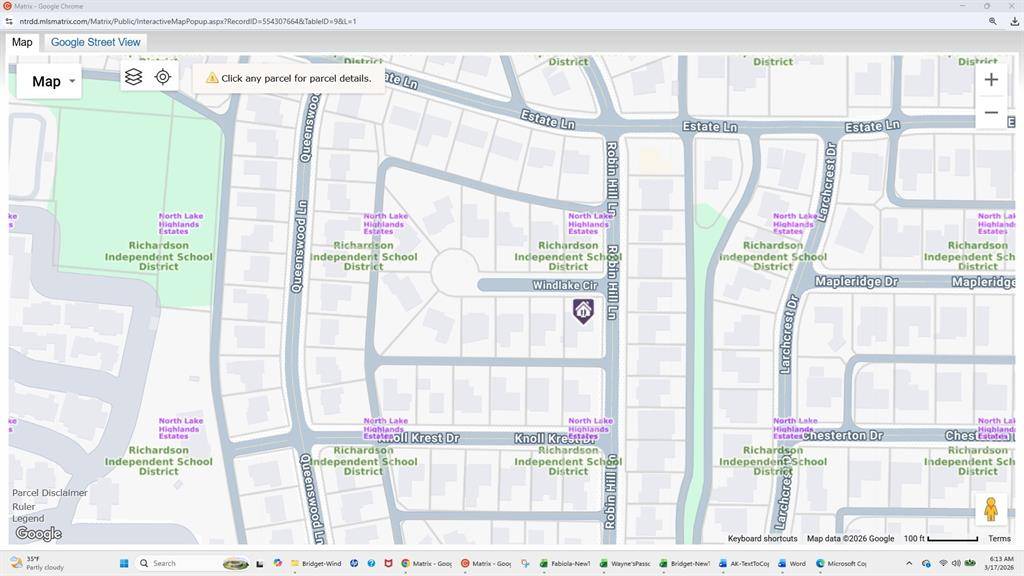Image resolution: width=1024 pixels, height=576 pixels.
Task: Select the purple home marker on Windlake Cir
Action: pos(583,311)
